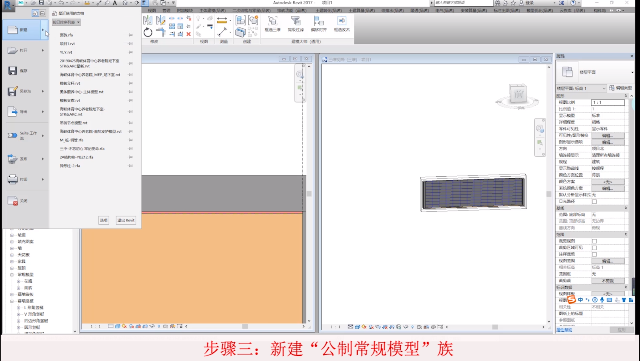This screenshot has width=640, height=361.
Task: Toggle the first checkbox in the properties Extents group
Action: pyautogui.click(x=594, y=241)
